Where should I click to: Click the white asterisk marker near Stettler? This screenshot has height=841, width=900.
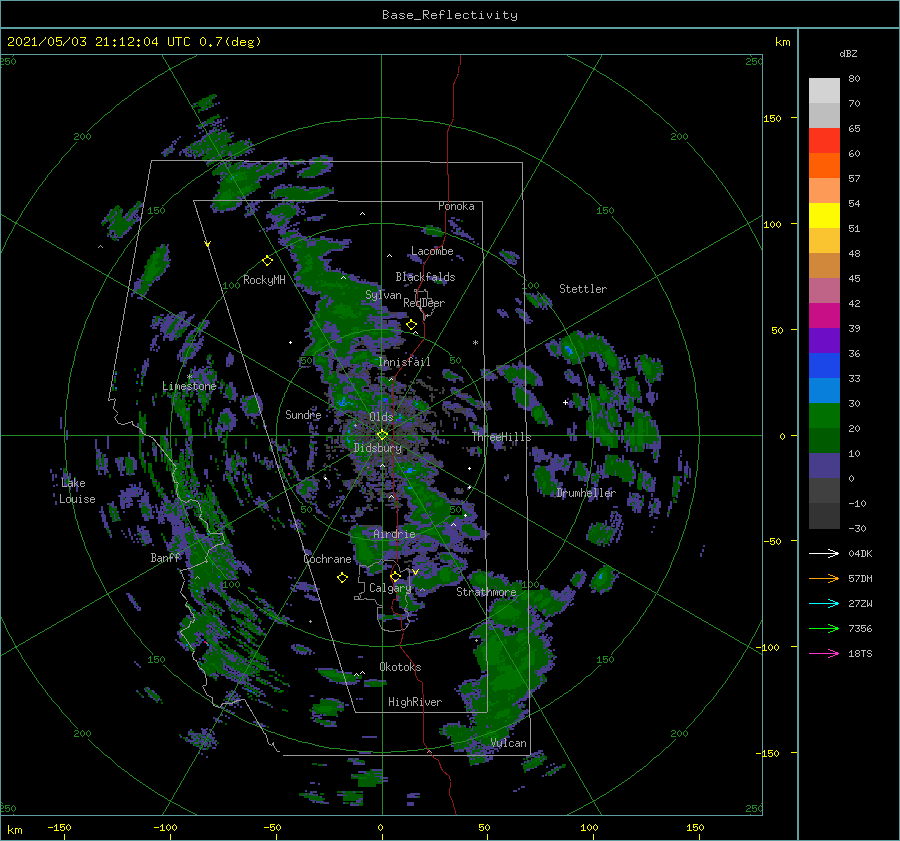(475, 343)
